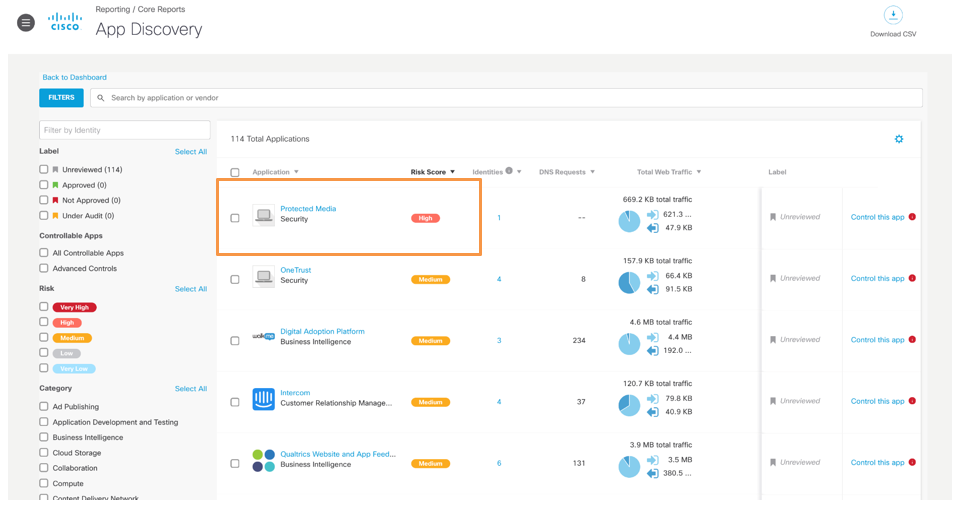Click the Identities info icon
The image size is (966, 510).
(x=509, y=171)
